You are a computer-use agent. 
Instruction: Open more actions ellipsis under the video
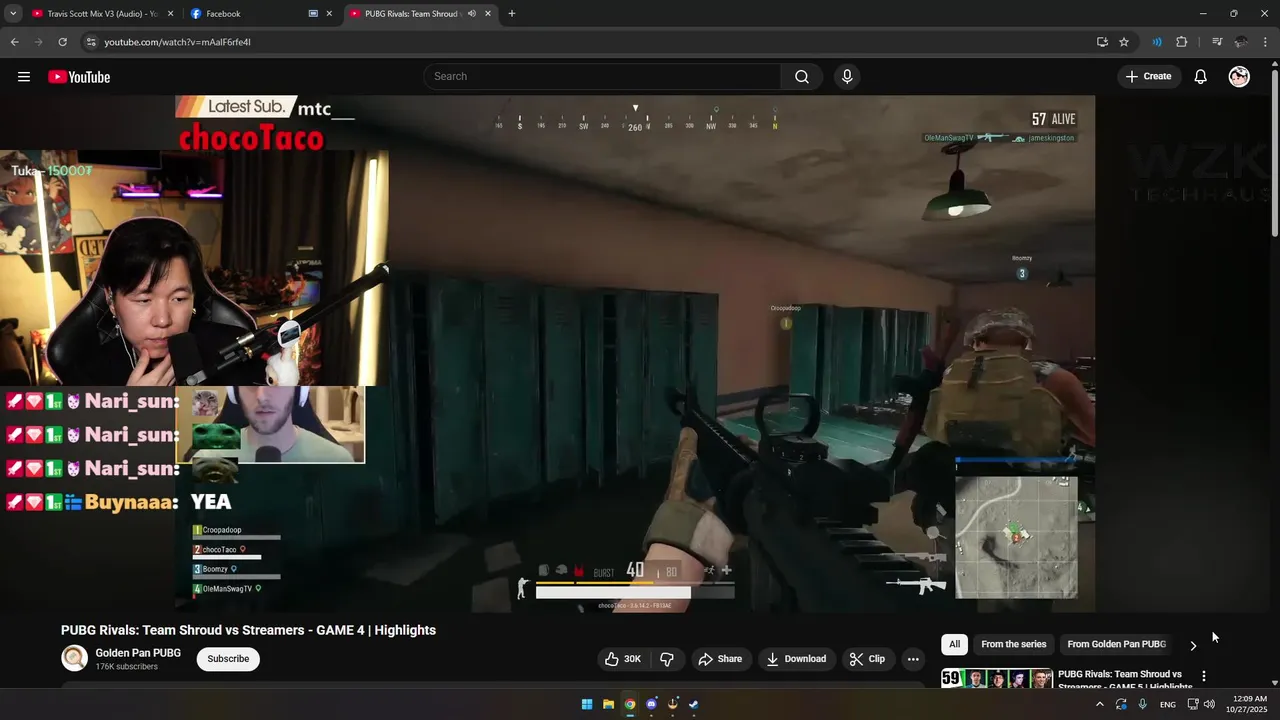(913, 659)
